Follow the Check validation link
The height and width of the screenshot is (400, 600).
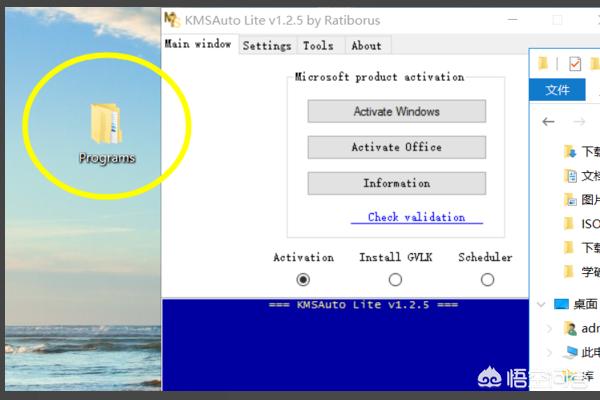coord(417,217)
